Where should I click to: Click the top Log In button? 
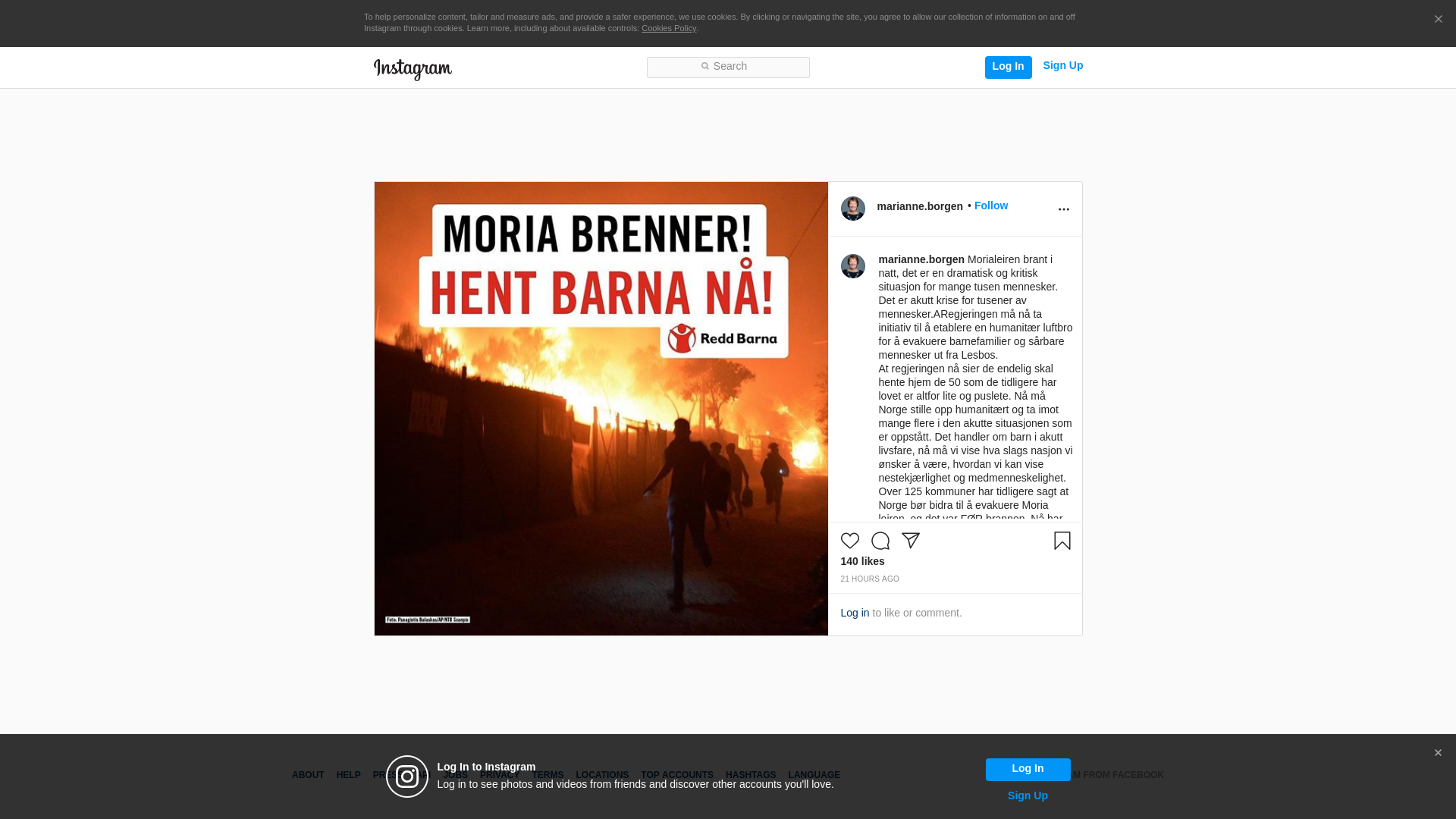(1008, 67)
